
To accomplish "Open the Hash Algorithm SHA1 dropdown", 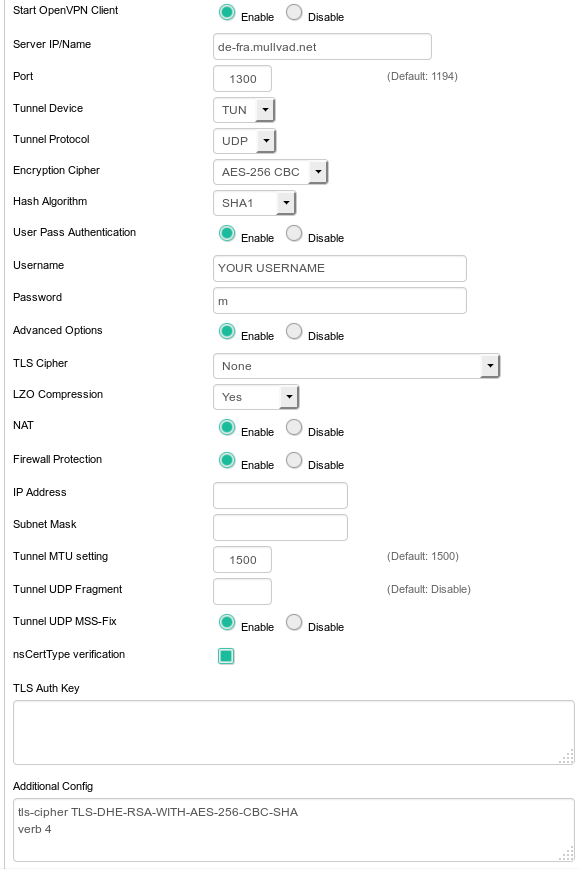I will coord(254,203).
